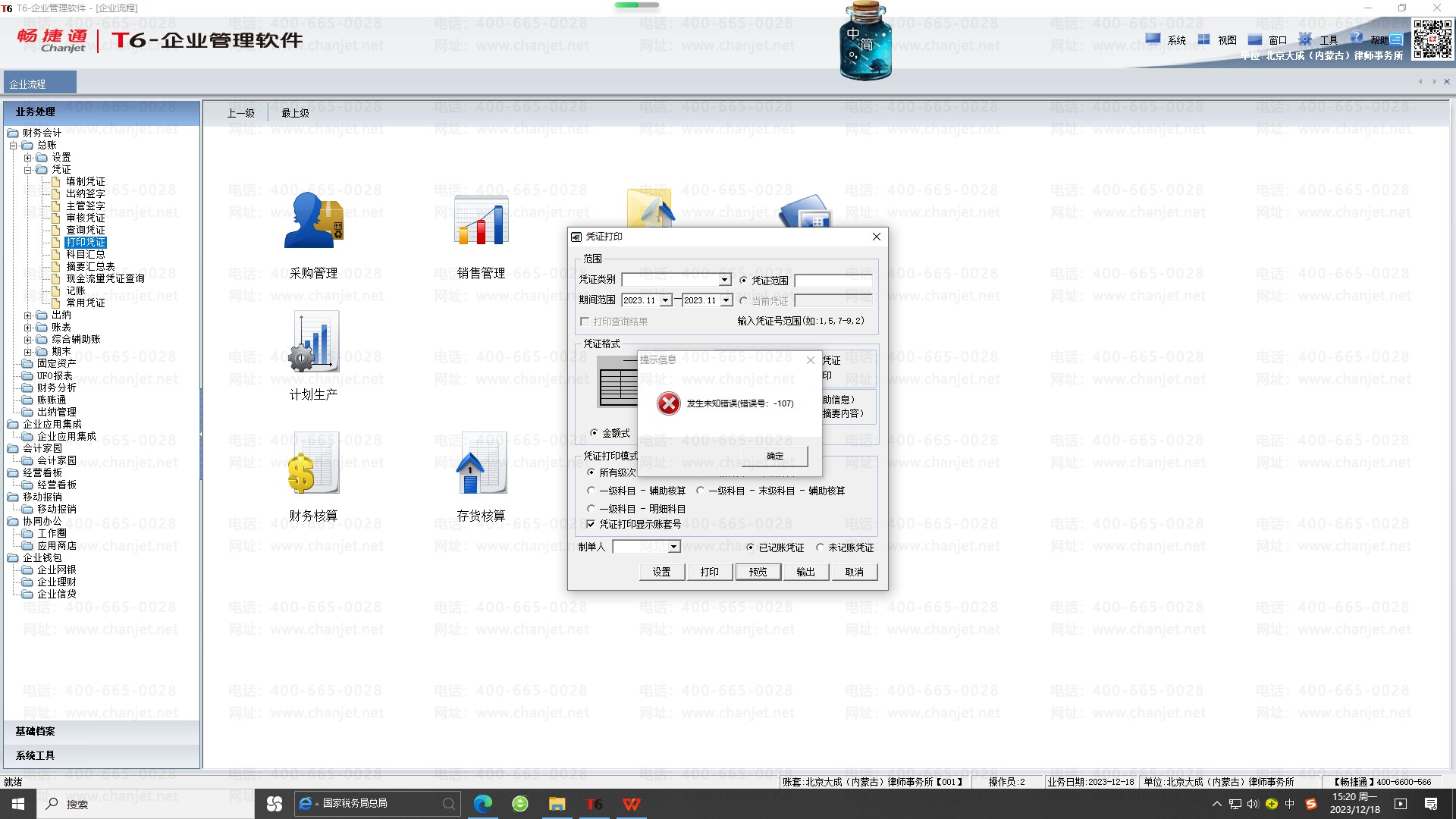Open the 销售管理 sales chart icon
The width and height of the screenshot is (1456, 819).
tap(481, 221)
